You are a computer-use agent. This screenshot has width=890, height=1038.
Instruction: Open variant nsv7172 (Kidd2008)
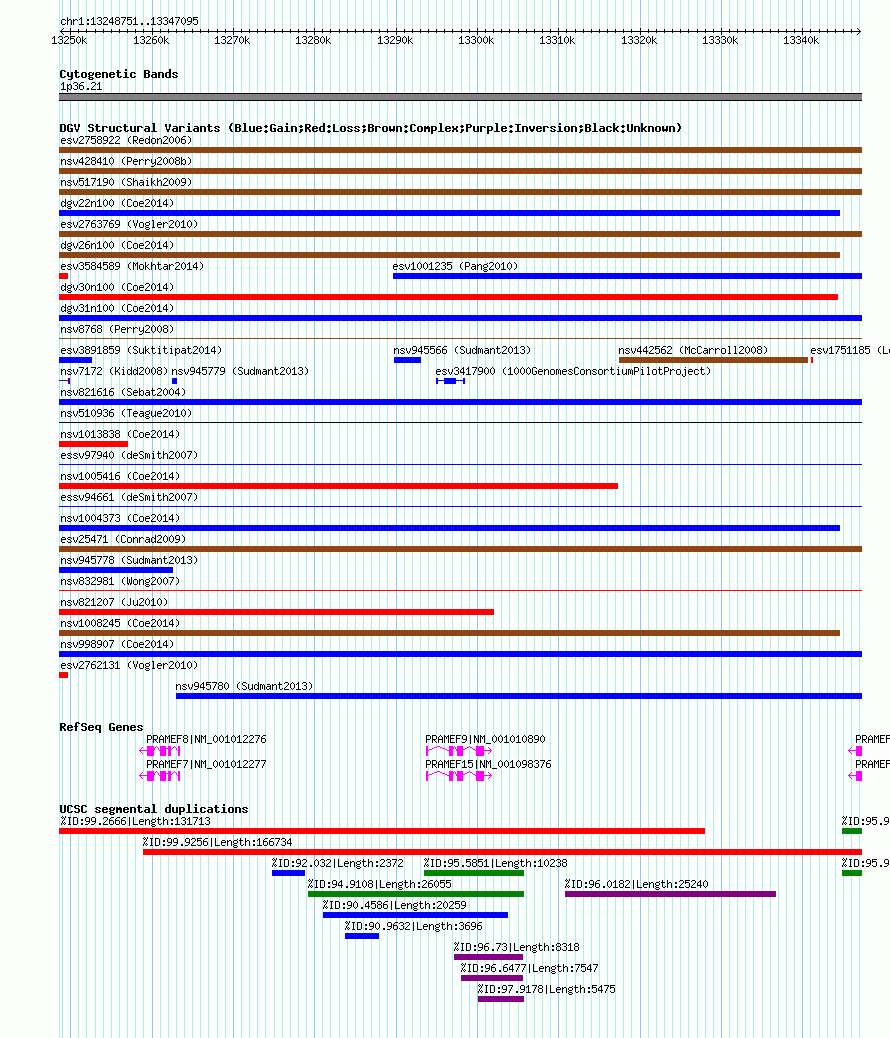coord(114,371)
